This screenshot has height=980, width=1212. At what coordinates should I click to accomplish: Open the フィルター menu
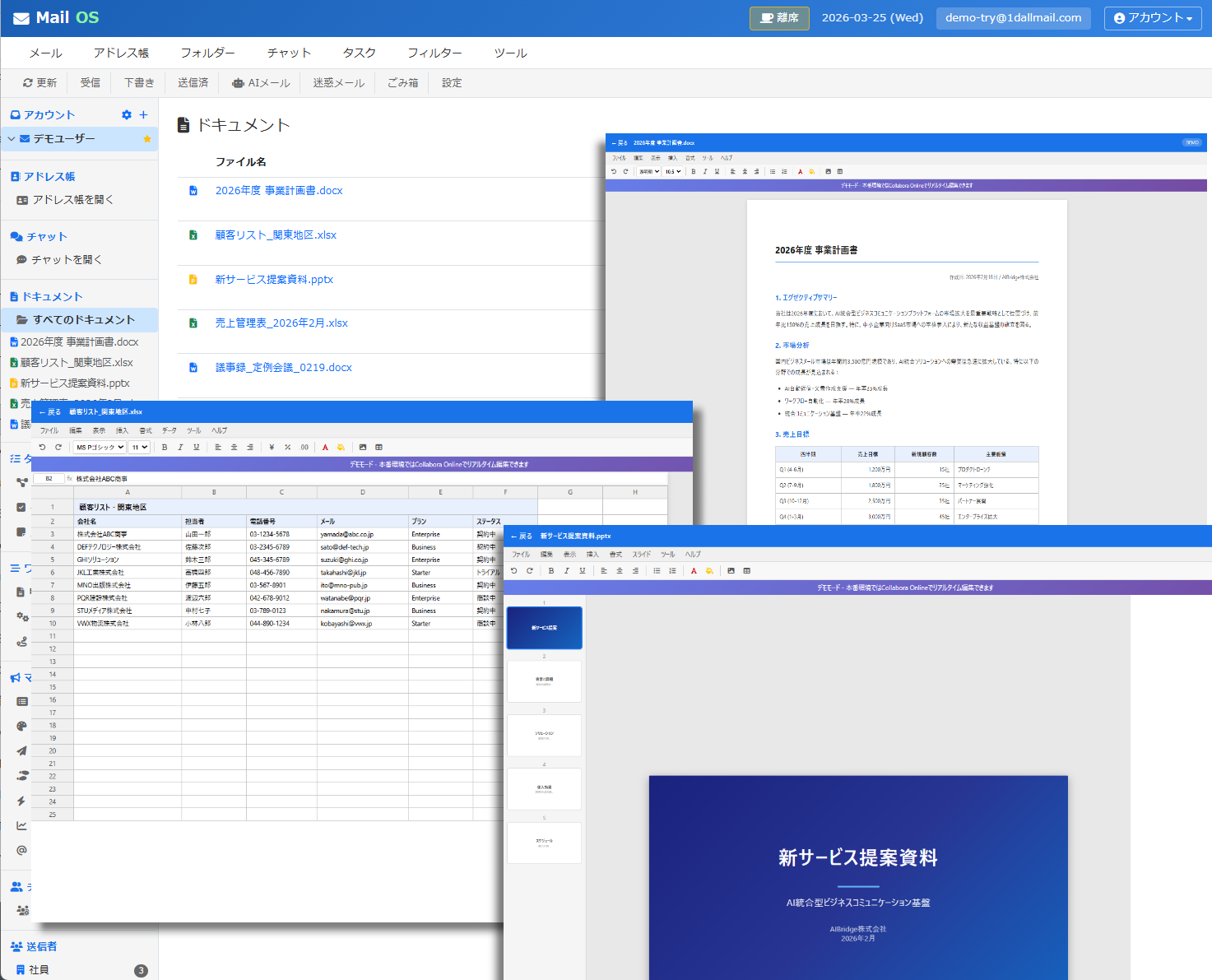434,53
